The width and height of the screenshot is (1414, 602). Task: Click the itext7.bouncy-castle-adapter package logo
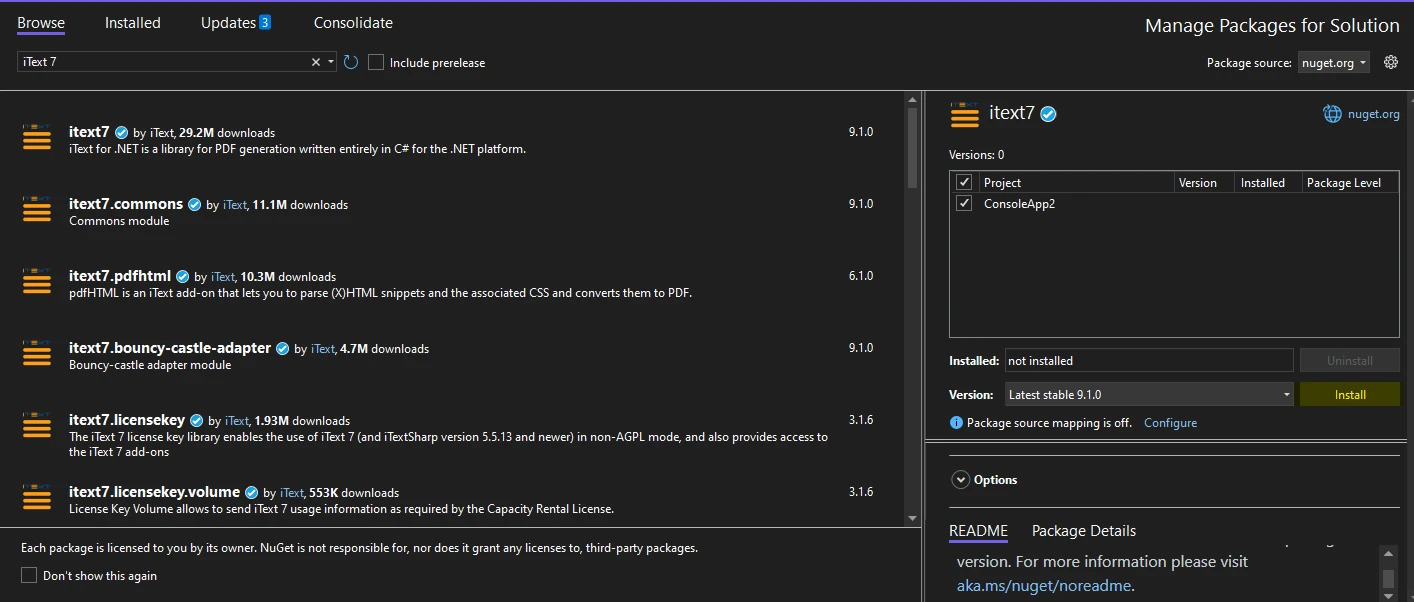pyautogui.click(x=37, y=353)
